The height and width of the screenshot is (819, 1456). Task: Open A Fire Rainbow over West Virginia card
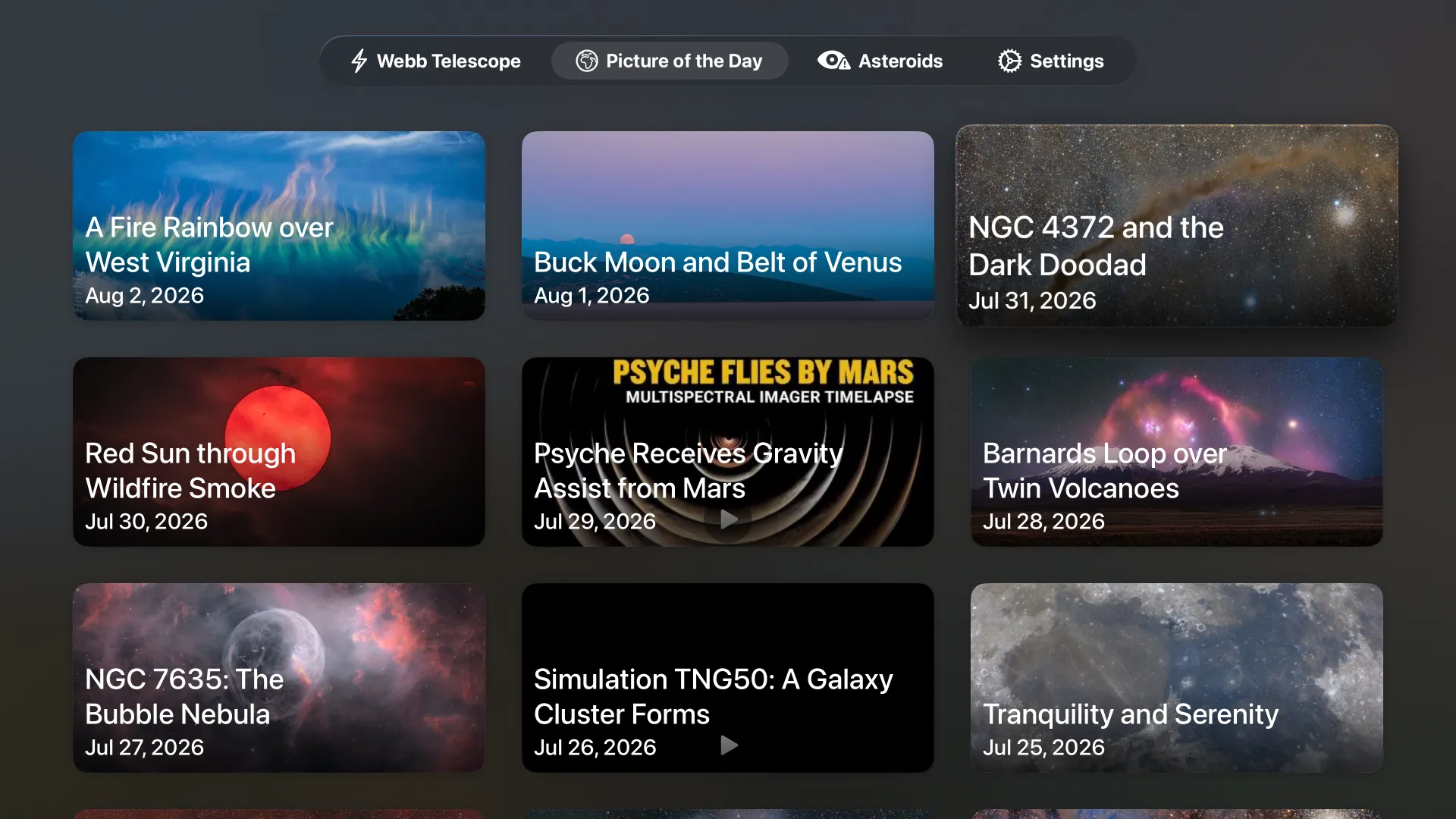(279, 226)
